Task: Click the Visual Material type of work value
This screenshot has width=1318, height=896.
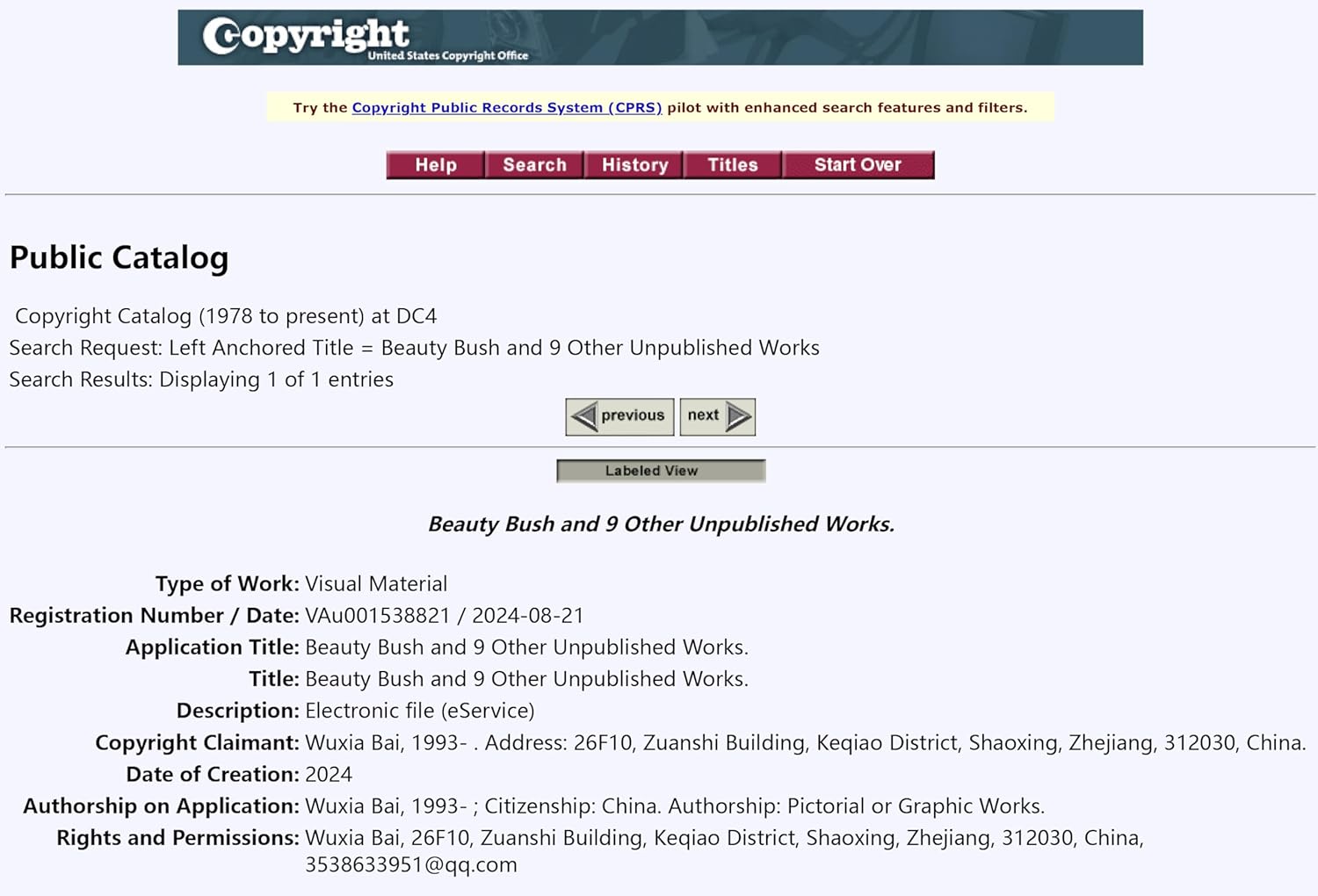Action: tap(376, 584)
